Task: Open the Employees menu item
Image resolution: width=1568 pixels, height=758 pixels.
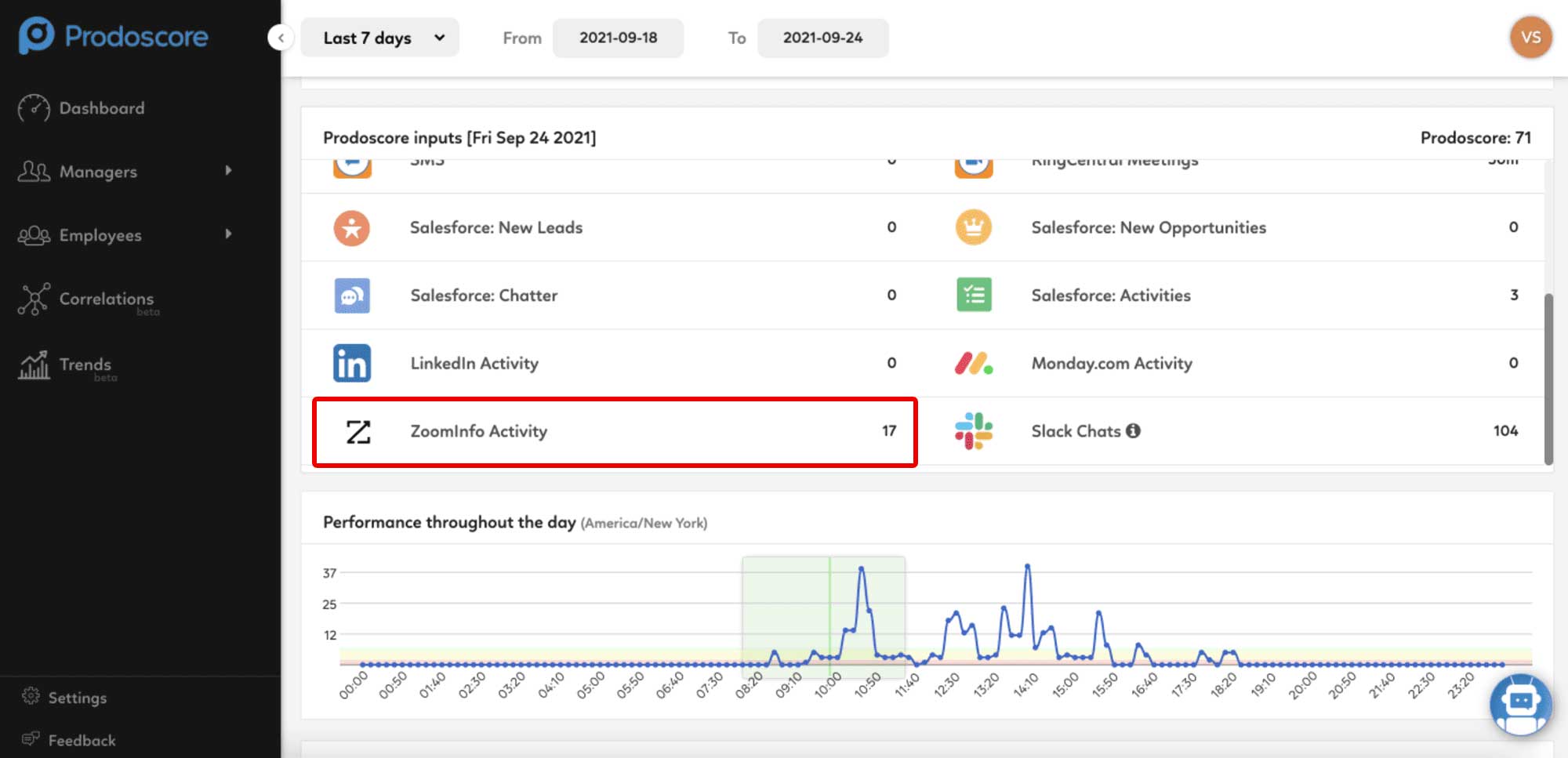Action: point(100,235)
